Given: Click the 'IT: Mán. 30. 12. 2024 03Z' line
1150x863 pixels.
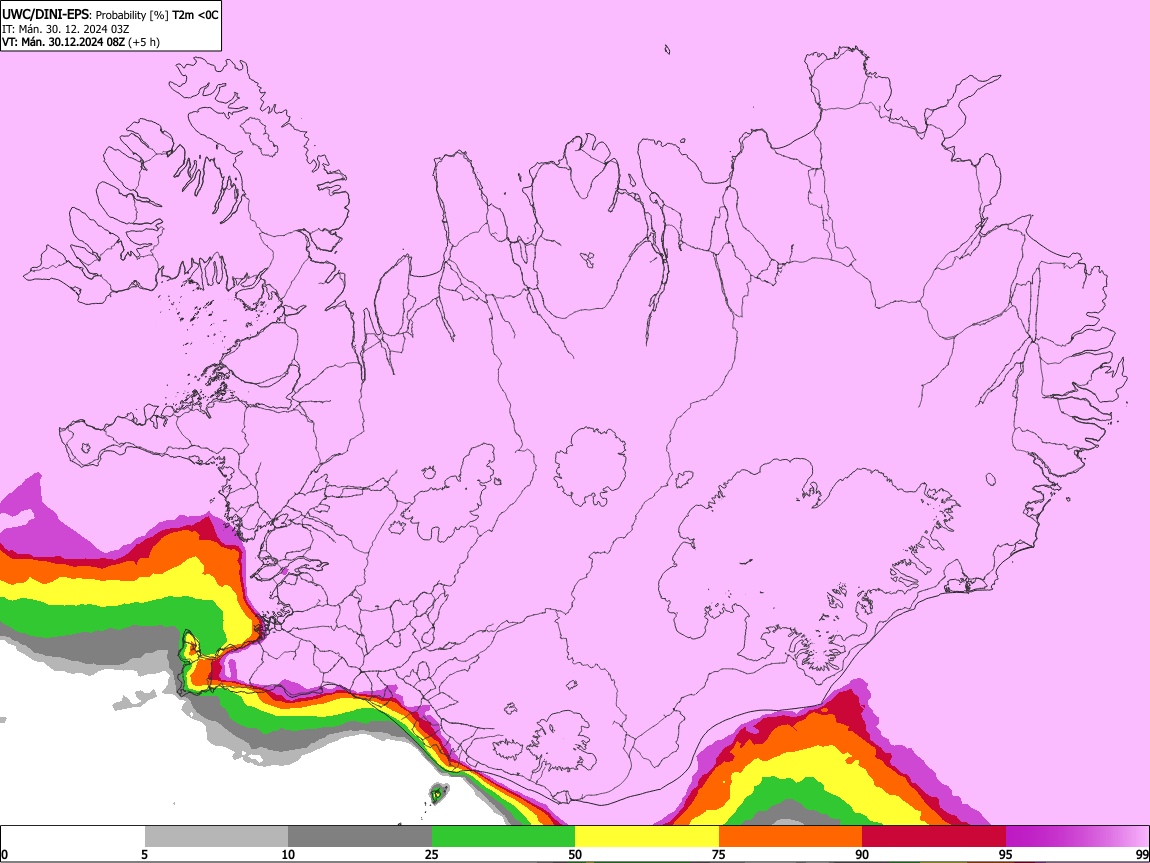Looking at the screenshot, I should click(65, 29).
